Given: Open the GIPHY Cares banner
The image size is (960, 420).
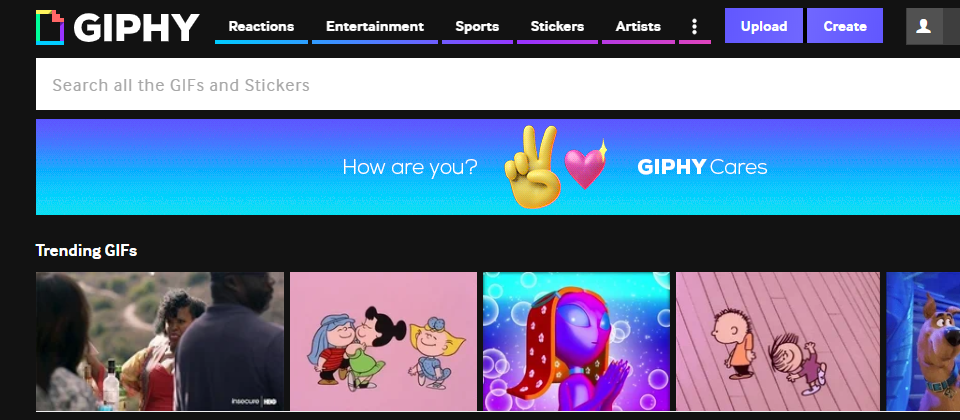Looking at the screenshot, I should pyautogui.click(x=498, y=167).
